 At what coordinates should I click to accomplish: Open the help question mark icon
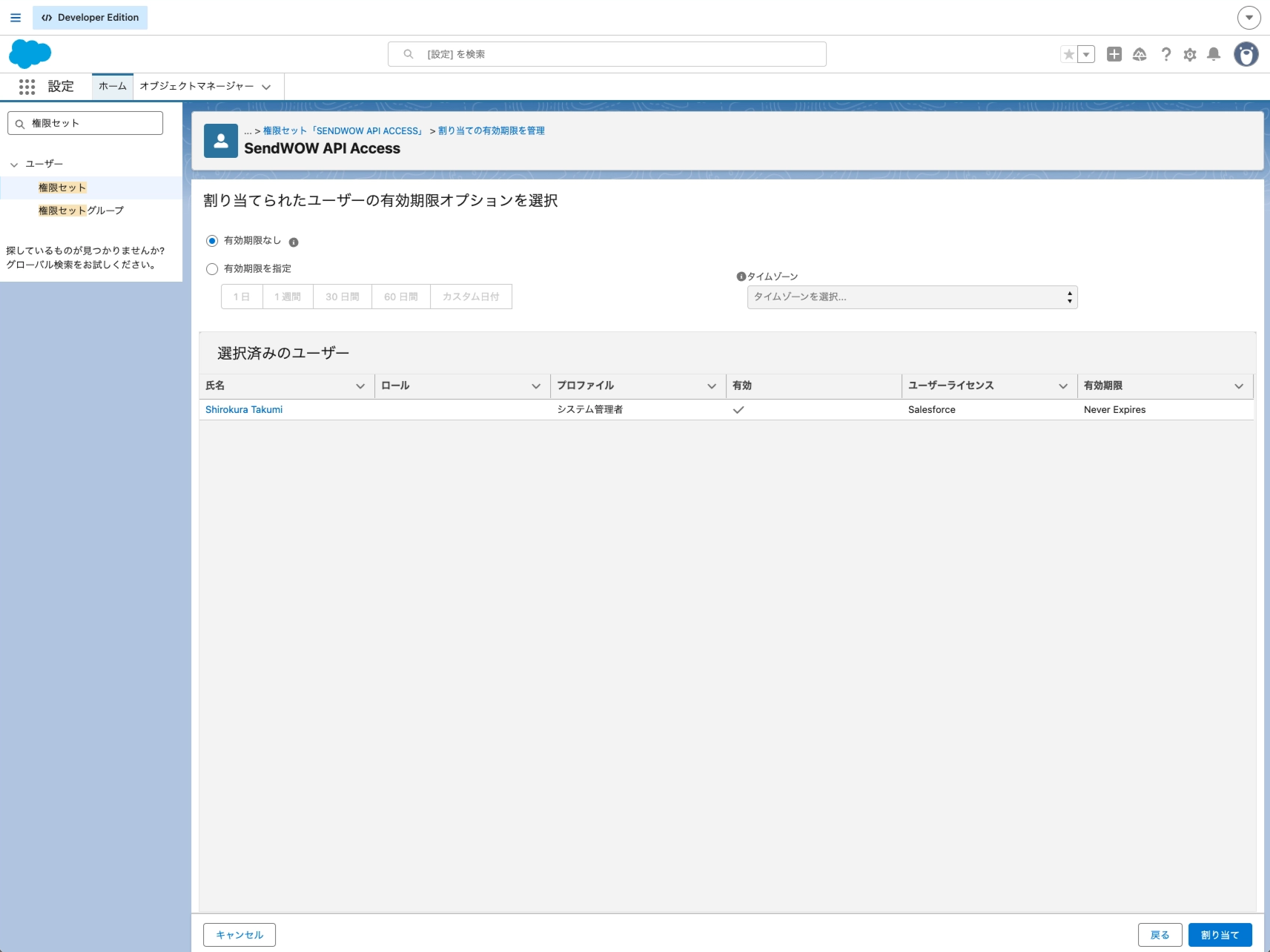pyautogui.click(x=1165, y=54)
